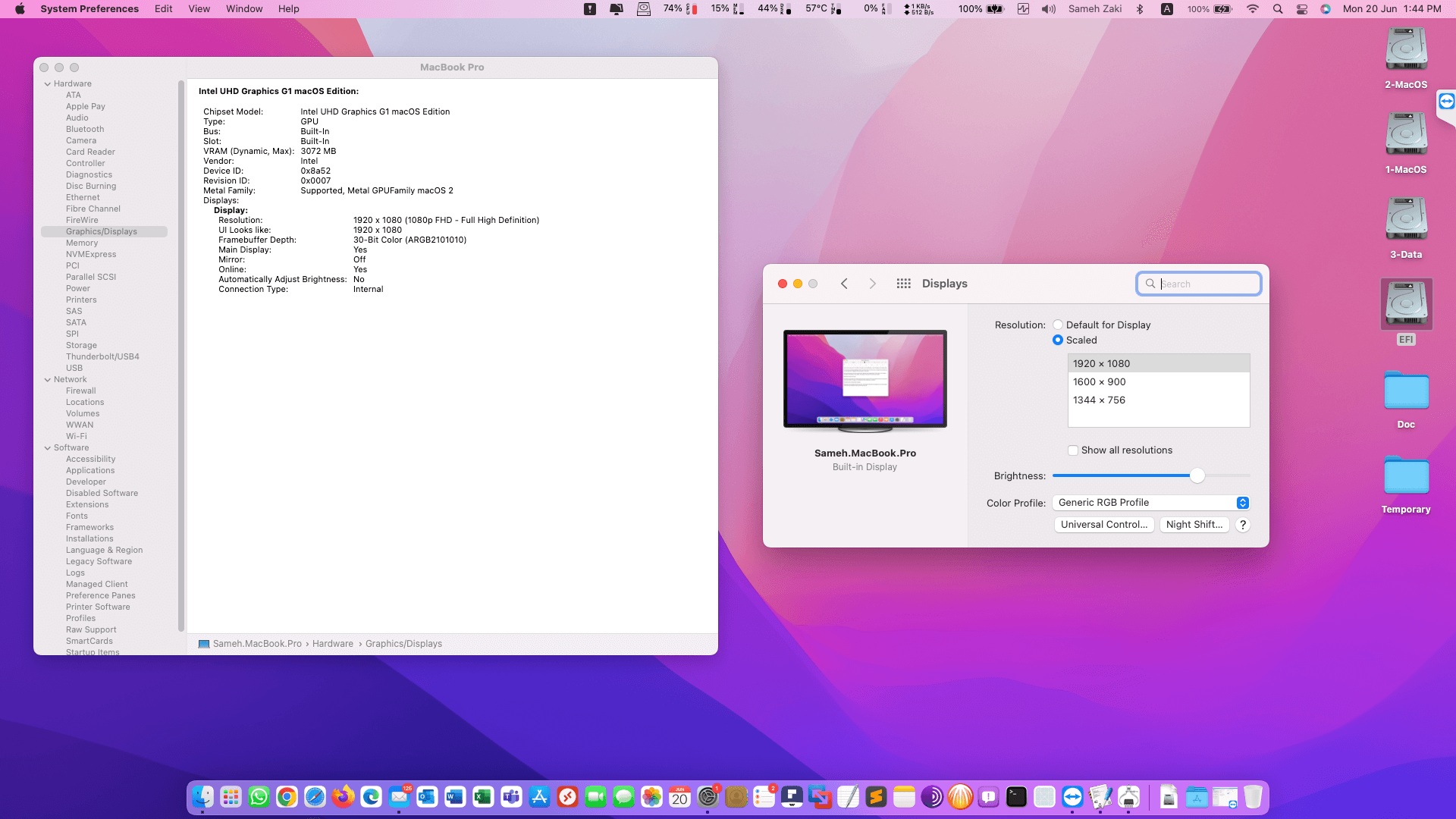Show all preferences via grid icon
This screenshot has width=1456, height=819.
(x=903, y=284)
